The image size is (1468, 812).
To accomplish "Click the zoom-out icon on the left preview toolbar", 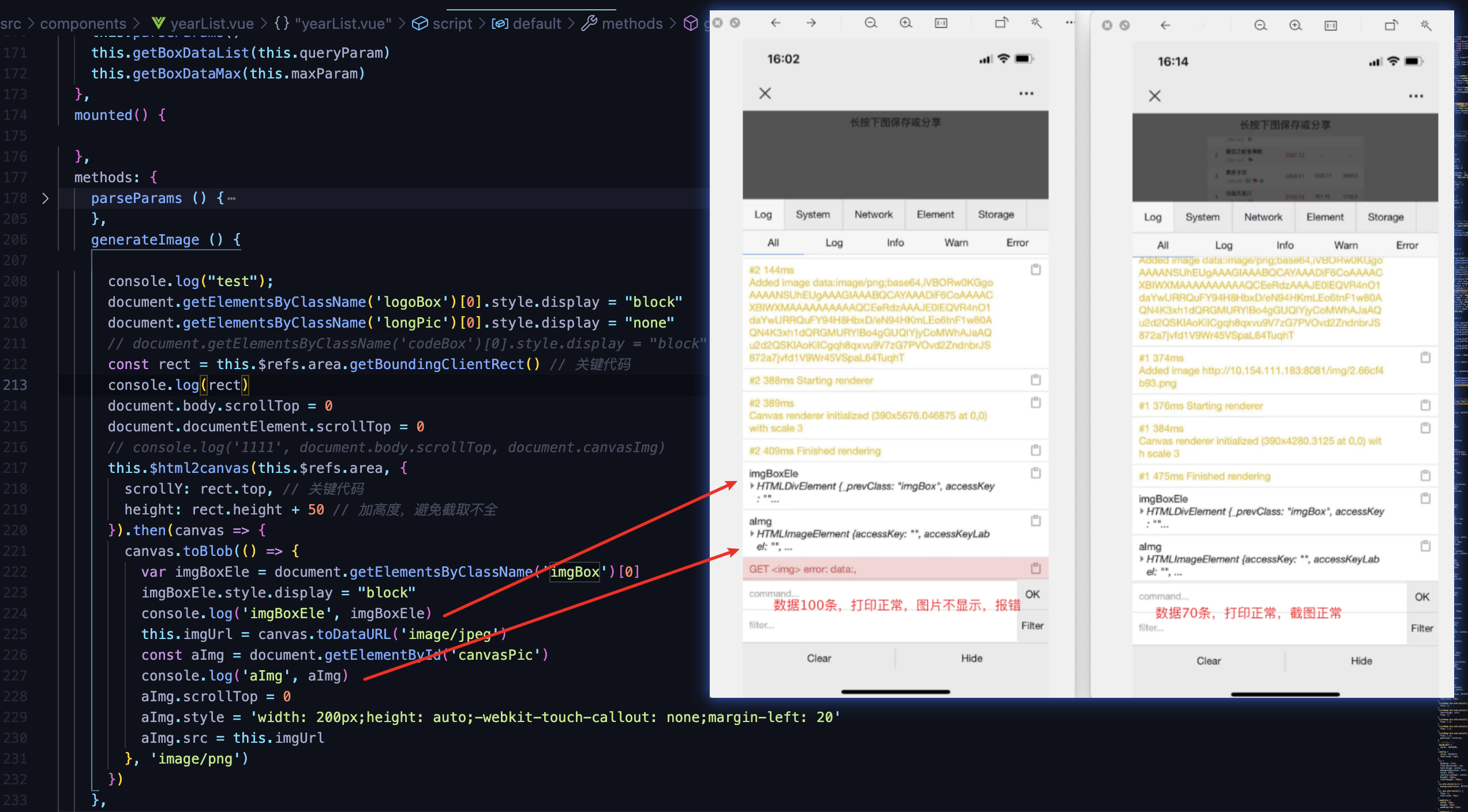I will pos(870,23).
